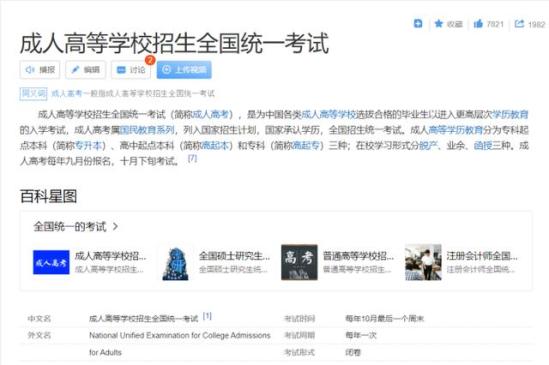The height and width of the screenshot is (365, 549).
Task: Follow the 脱产 link
Action: coord(429,145)
